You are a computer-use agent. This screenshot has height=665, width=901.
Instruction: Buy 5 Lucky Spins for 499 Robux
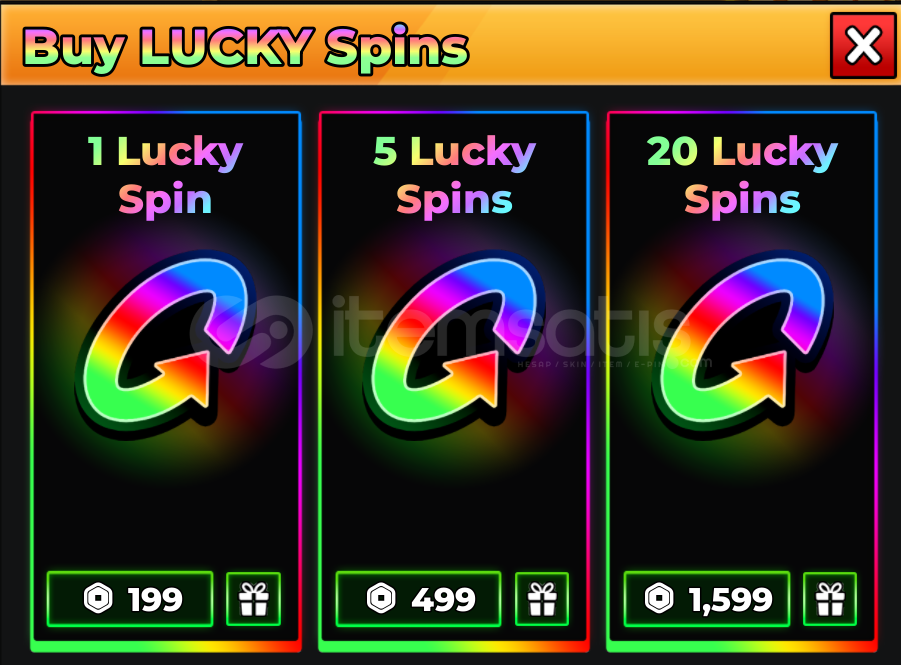tap(418, 599)
